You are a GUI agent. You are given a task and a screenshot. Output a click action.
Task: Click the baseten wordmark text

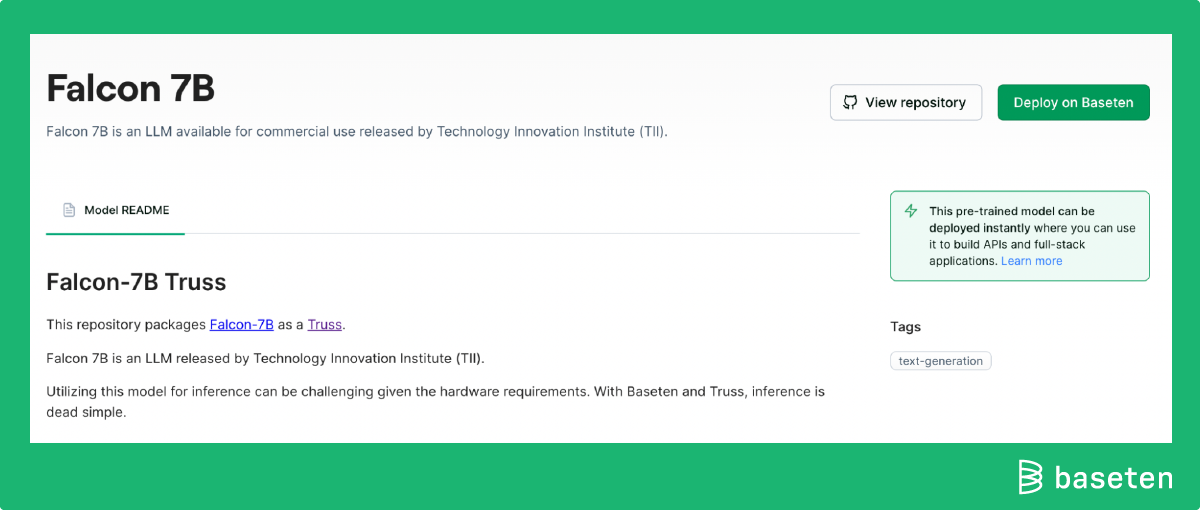point(1113,478)
